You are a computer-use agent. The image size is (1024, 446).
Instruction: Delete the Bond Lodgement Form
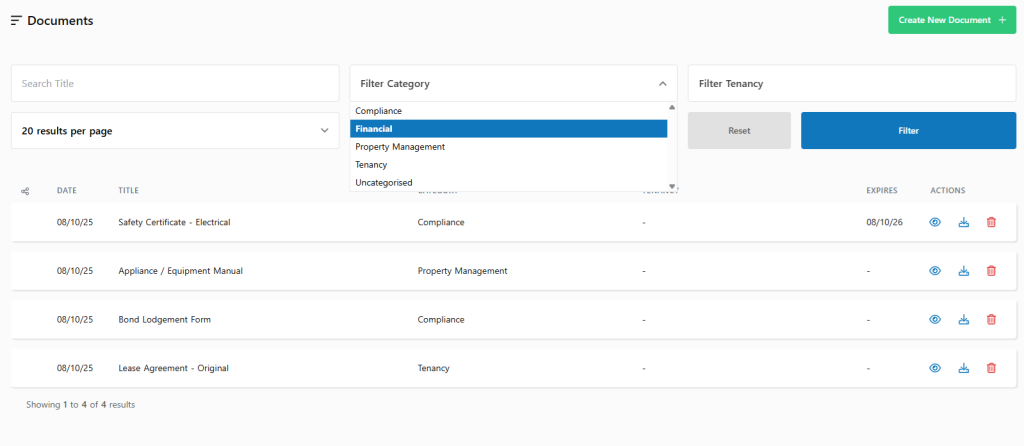pos(991,320)
